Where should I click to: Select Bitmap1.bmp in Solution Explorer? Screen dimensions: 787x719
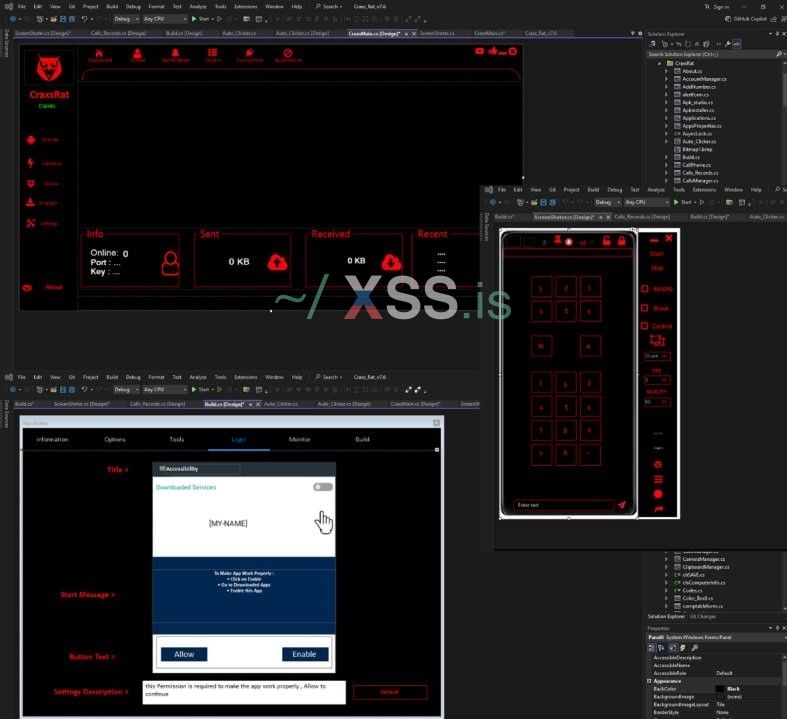point(697,150)
